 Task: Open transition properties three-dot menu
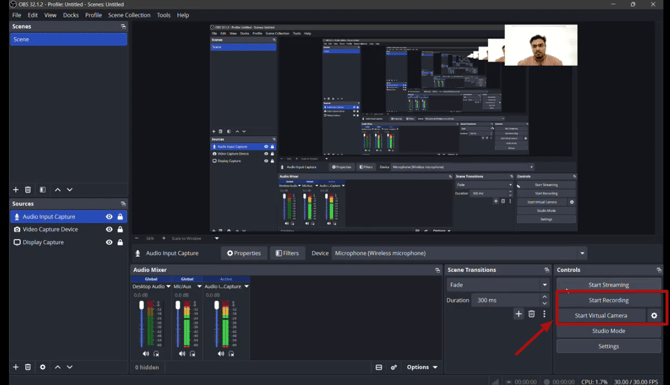click(x=544, y=314)
